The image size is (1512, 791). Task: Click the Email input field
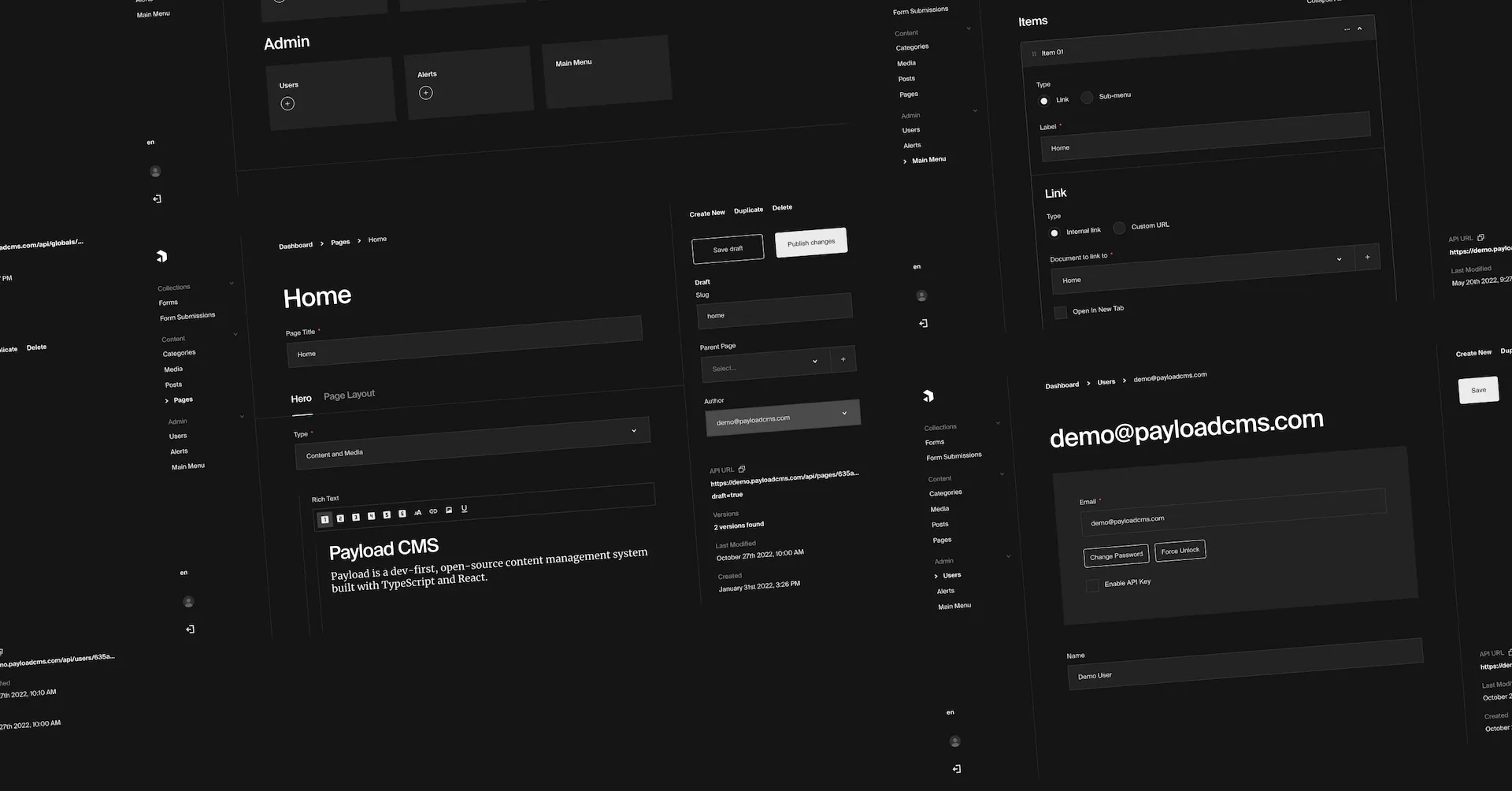(1233, 512)
